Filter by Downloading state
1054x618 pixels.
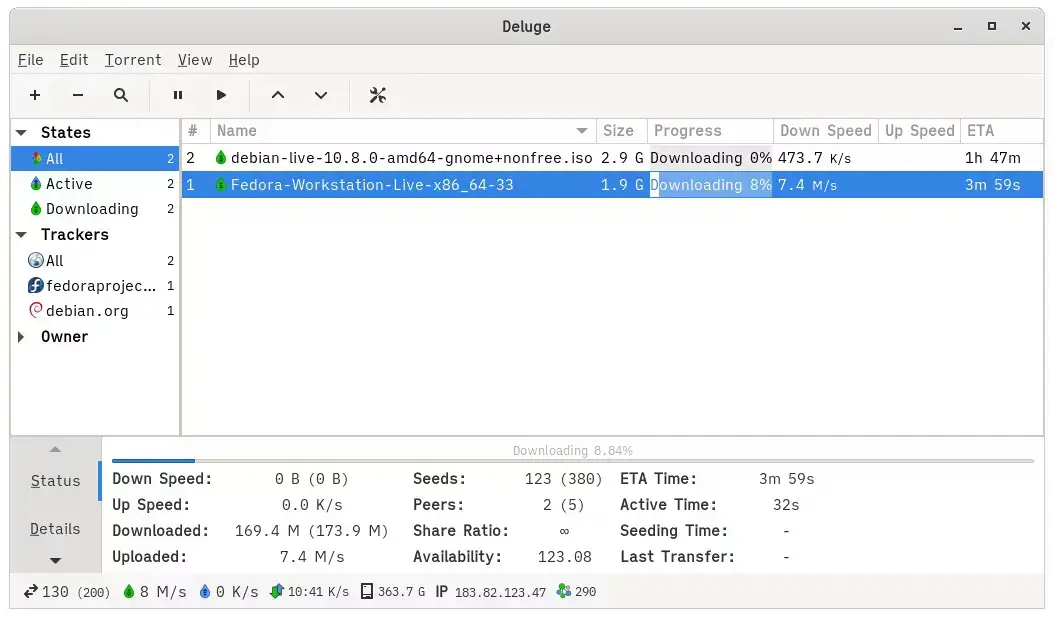click(x=95, y=209)
